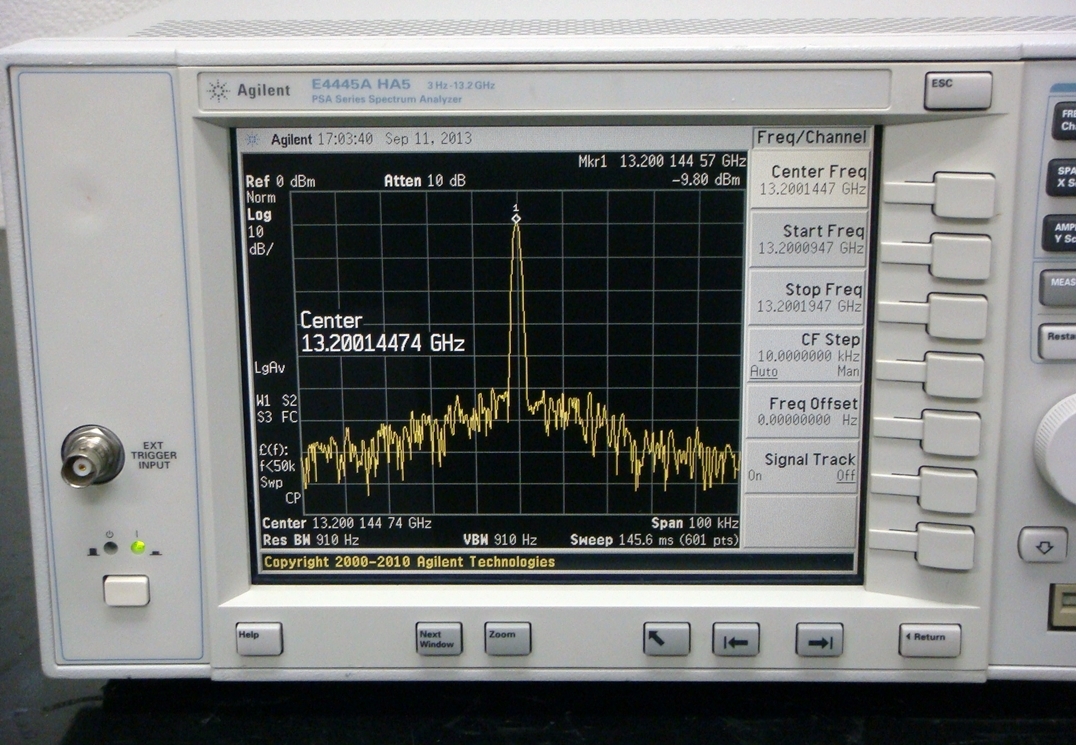
Task: Click the tab-right arrow key
Action: coord(819,640)
